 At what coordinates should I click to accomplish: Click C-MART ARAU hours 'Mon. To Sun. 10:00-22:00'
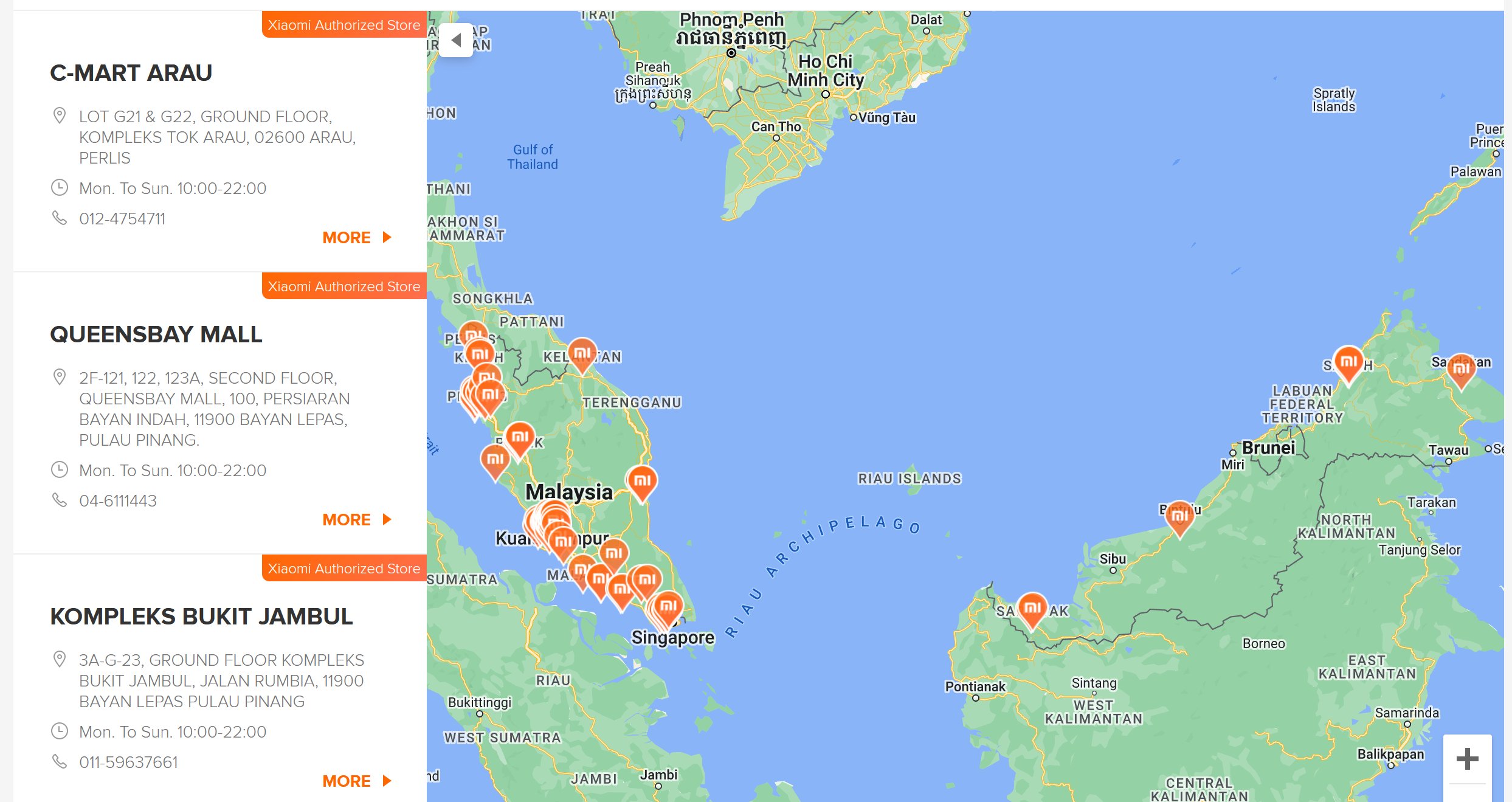[173, 188]
